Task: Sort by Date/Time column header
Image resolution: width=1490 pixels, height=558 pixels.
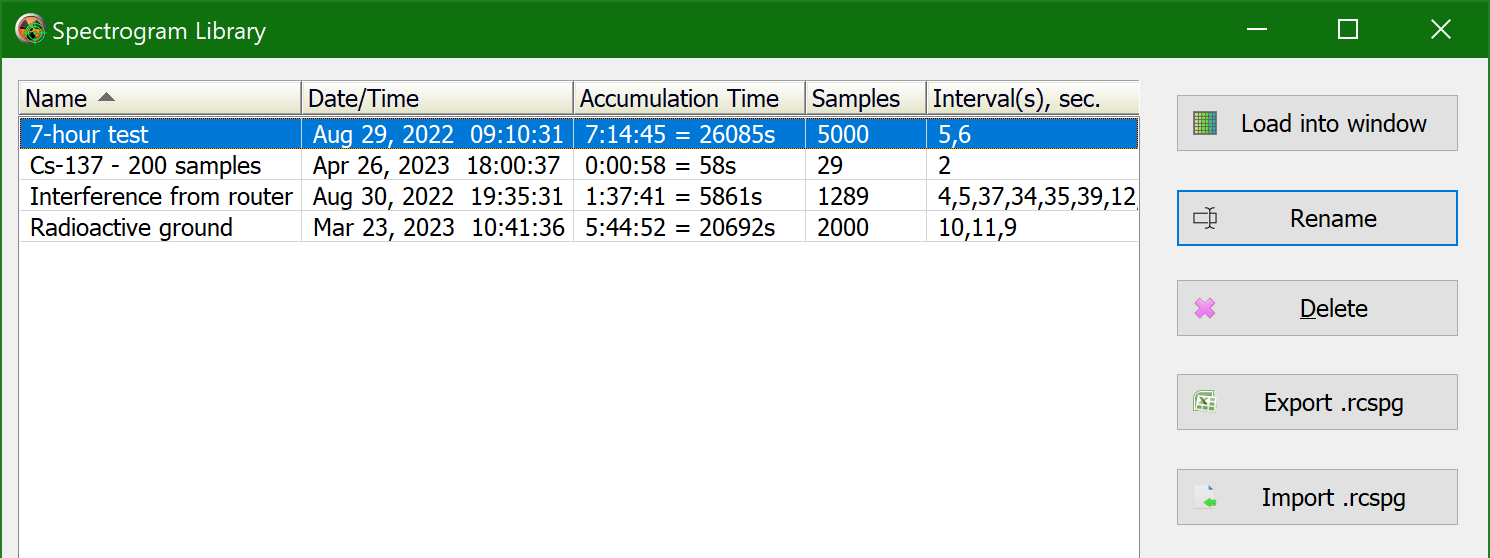Action: click(x=437, y=98)
